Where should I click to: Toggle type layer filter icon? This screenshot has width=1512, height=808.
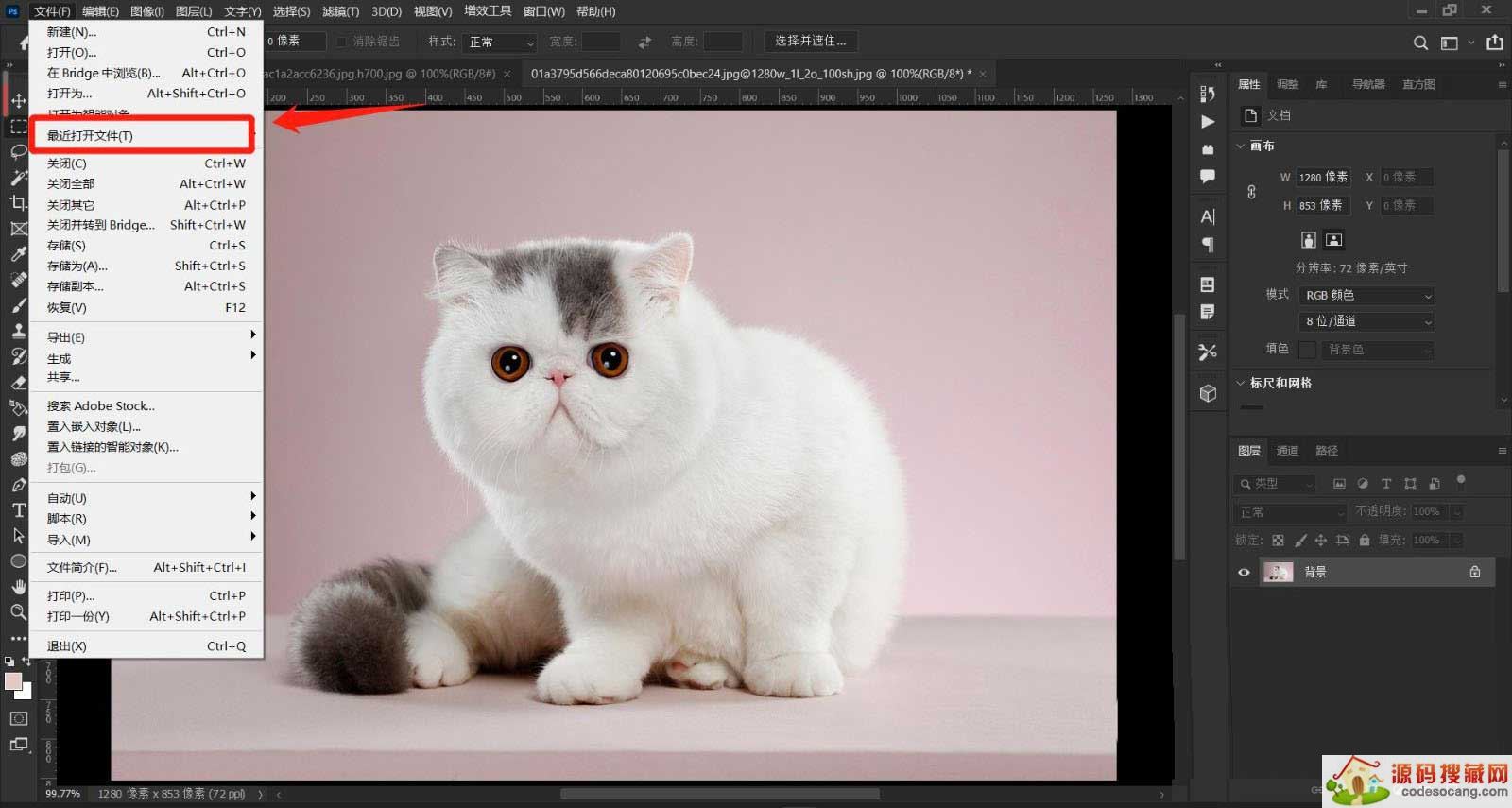click(1386, 484)
